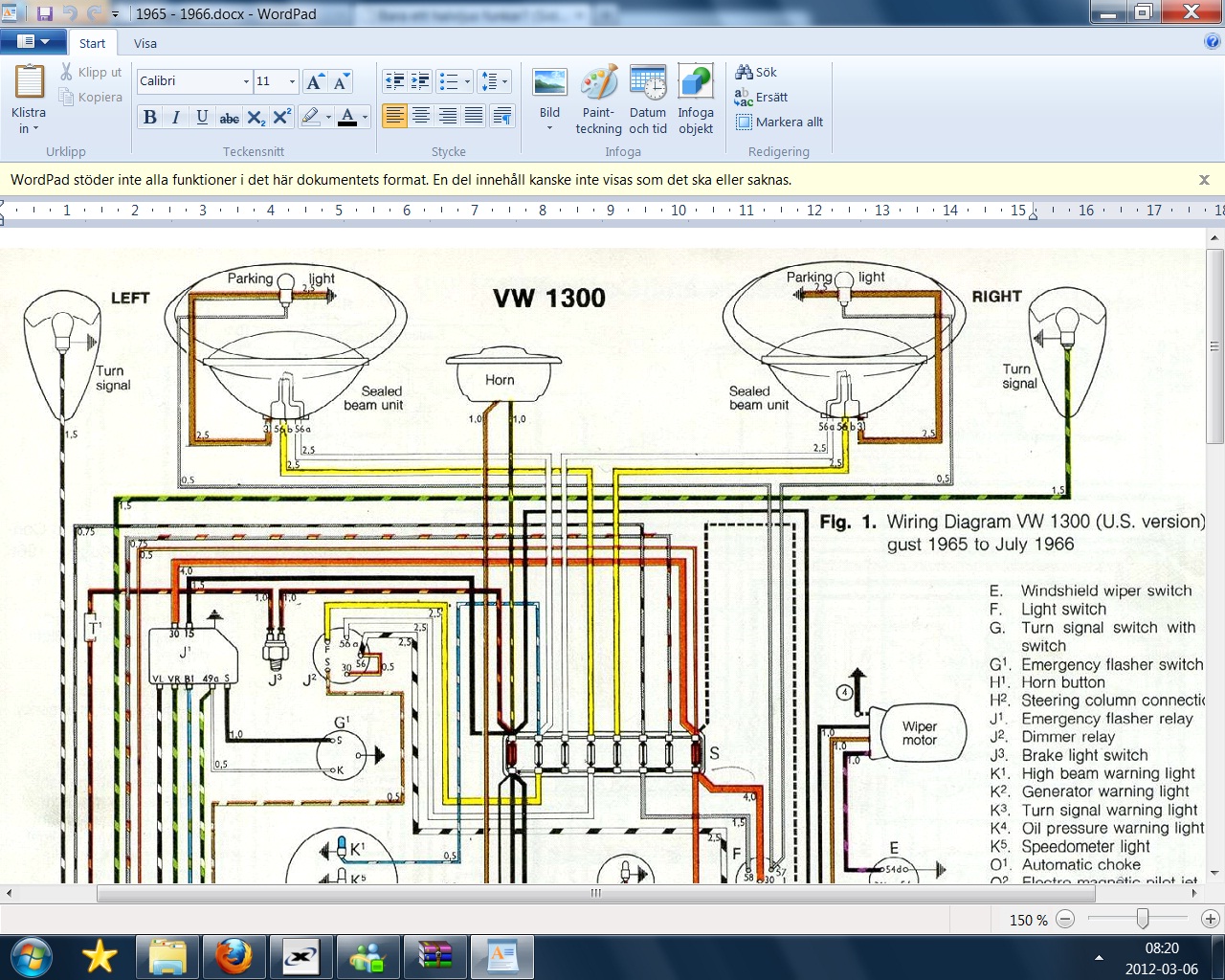Switch to the Visa tab
The height and width of the screenshot is (980, 1225).
145,43
